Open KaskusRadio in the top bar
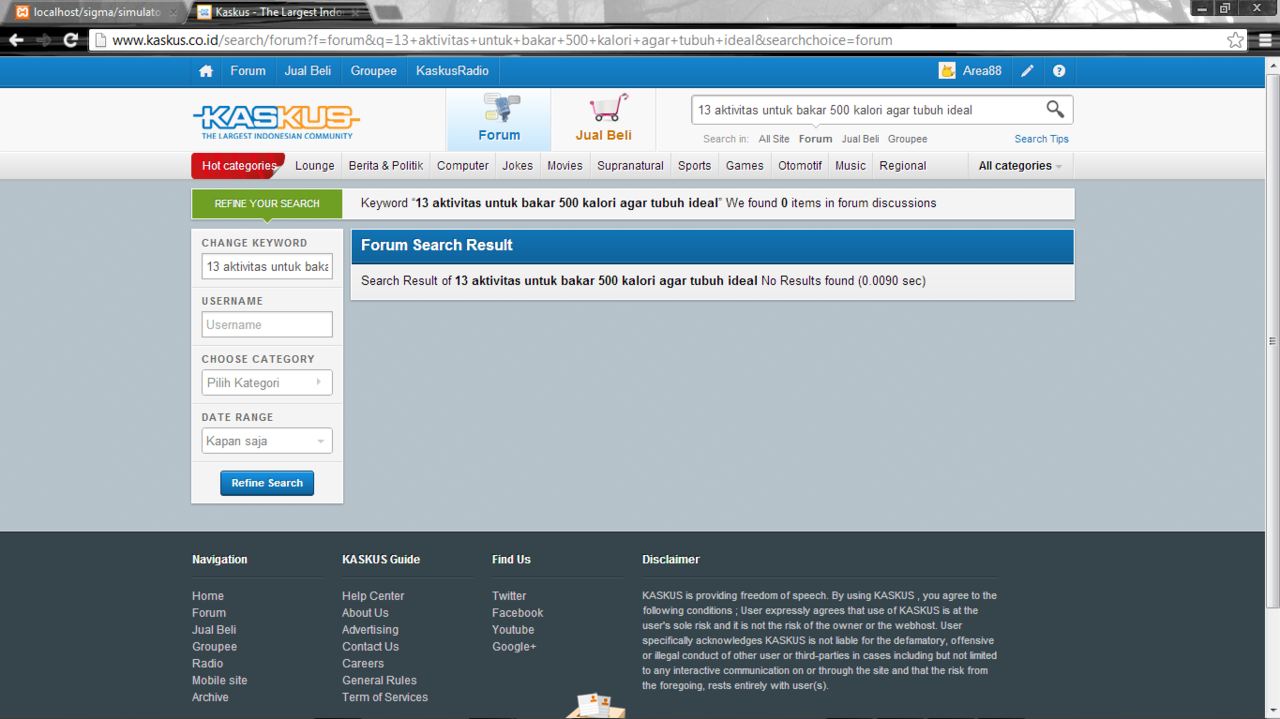The width and height of the screenshot is (1280, 719). 452,71
